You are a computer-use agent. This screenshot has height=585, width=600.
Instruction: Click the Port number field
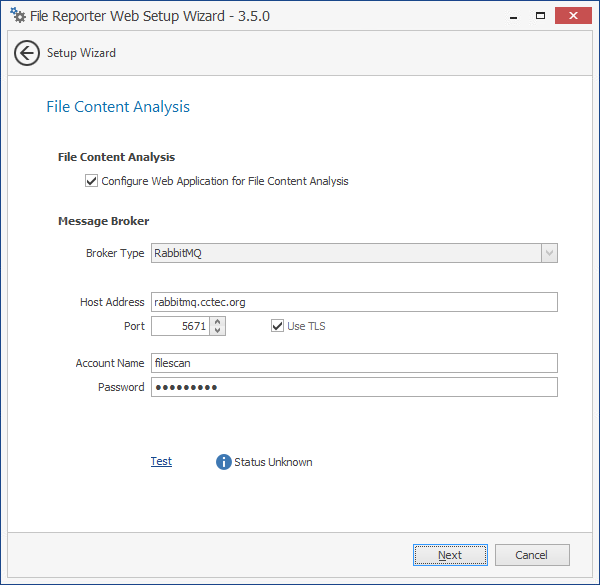point(181,326)
